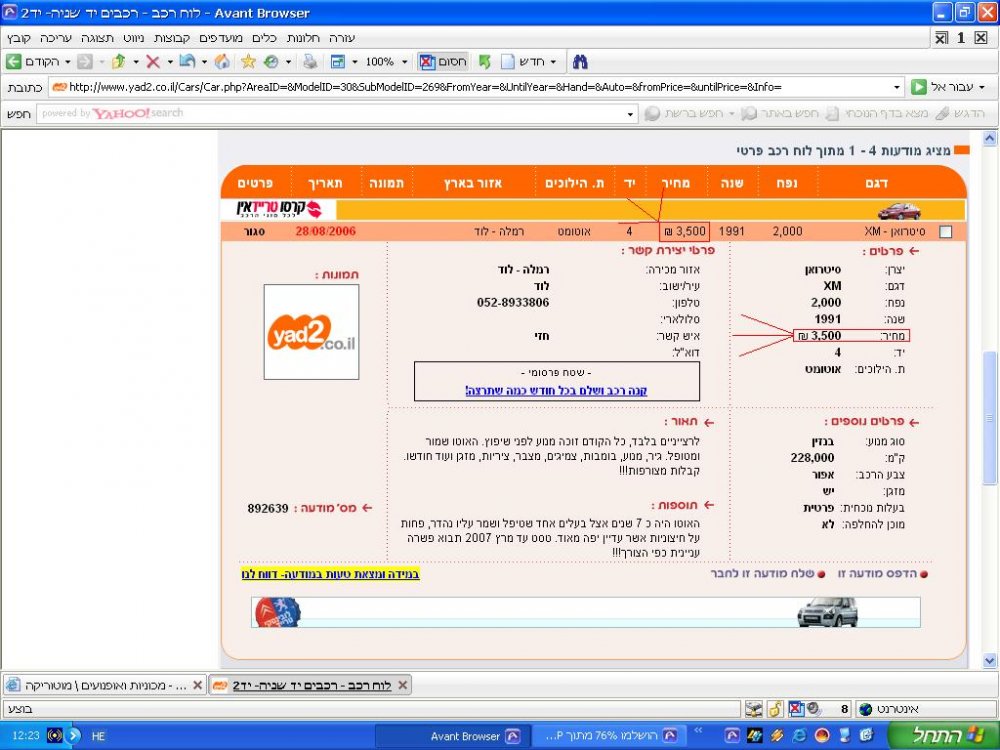Open the blue advertisement link in the boxed ad
This screenshot has width=1000, height=750.
556,390
